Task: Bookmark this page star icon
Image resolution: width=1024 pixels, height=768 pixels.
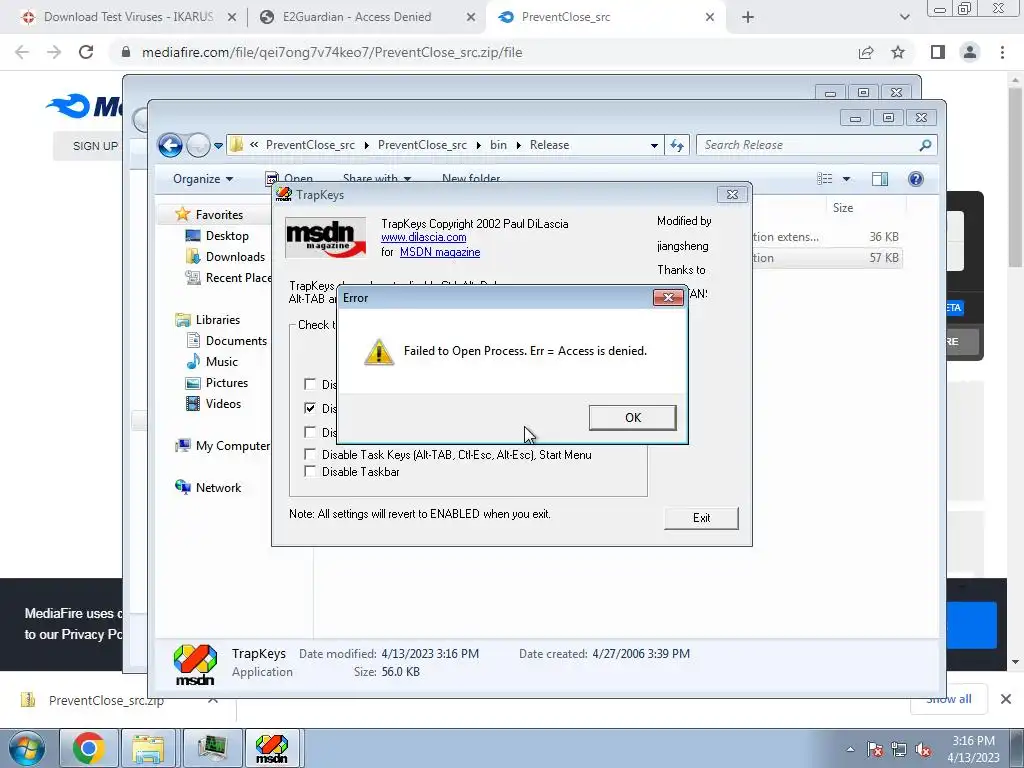Action: coord(898,52)
